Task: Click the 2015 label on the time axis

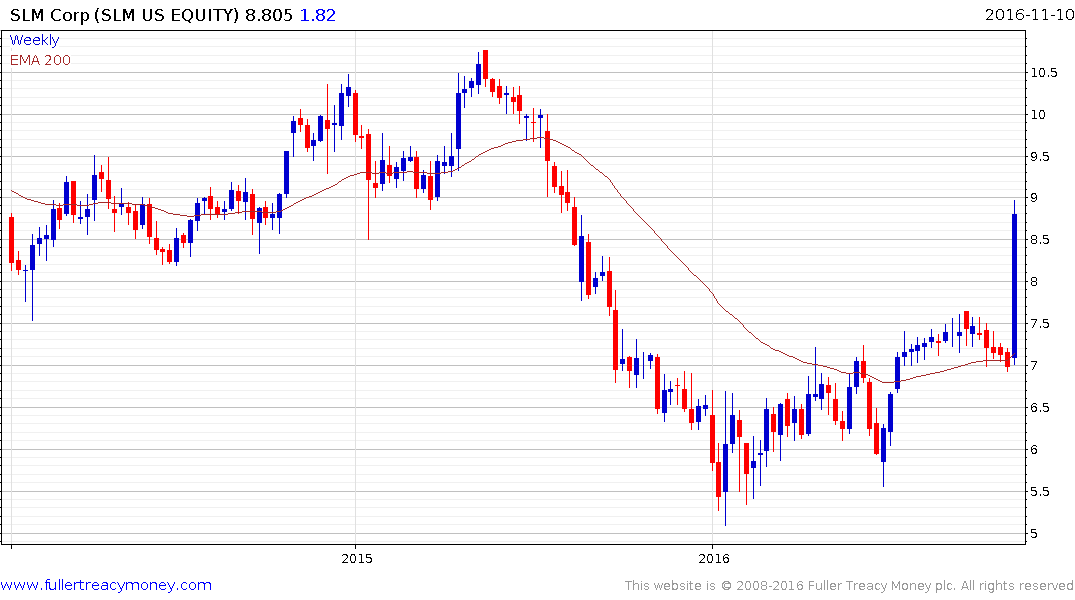Action: click(x=357, y=558)
